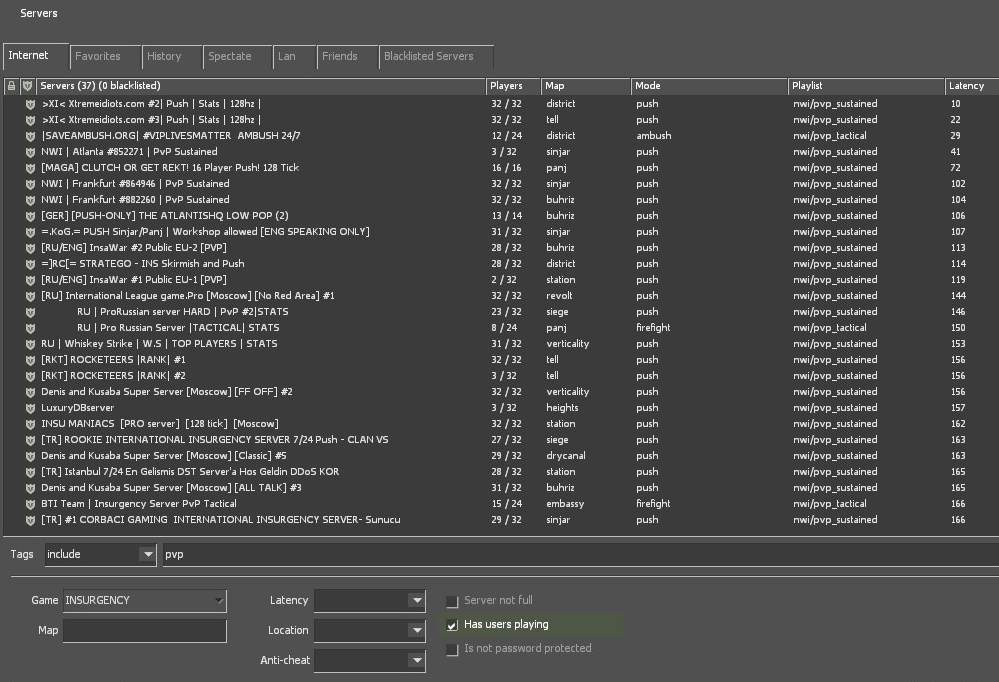Click shield icon of ROCKETEERS |RANK| #2 row
The width and height of the screenshot is (999, 682).
tap(30, 375)
